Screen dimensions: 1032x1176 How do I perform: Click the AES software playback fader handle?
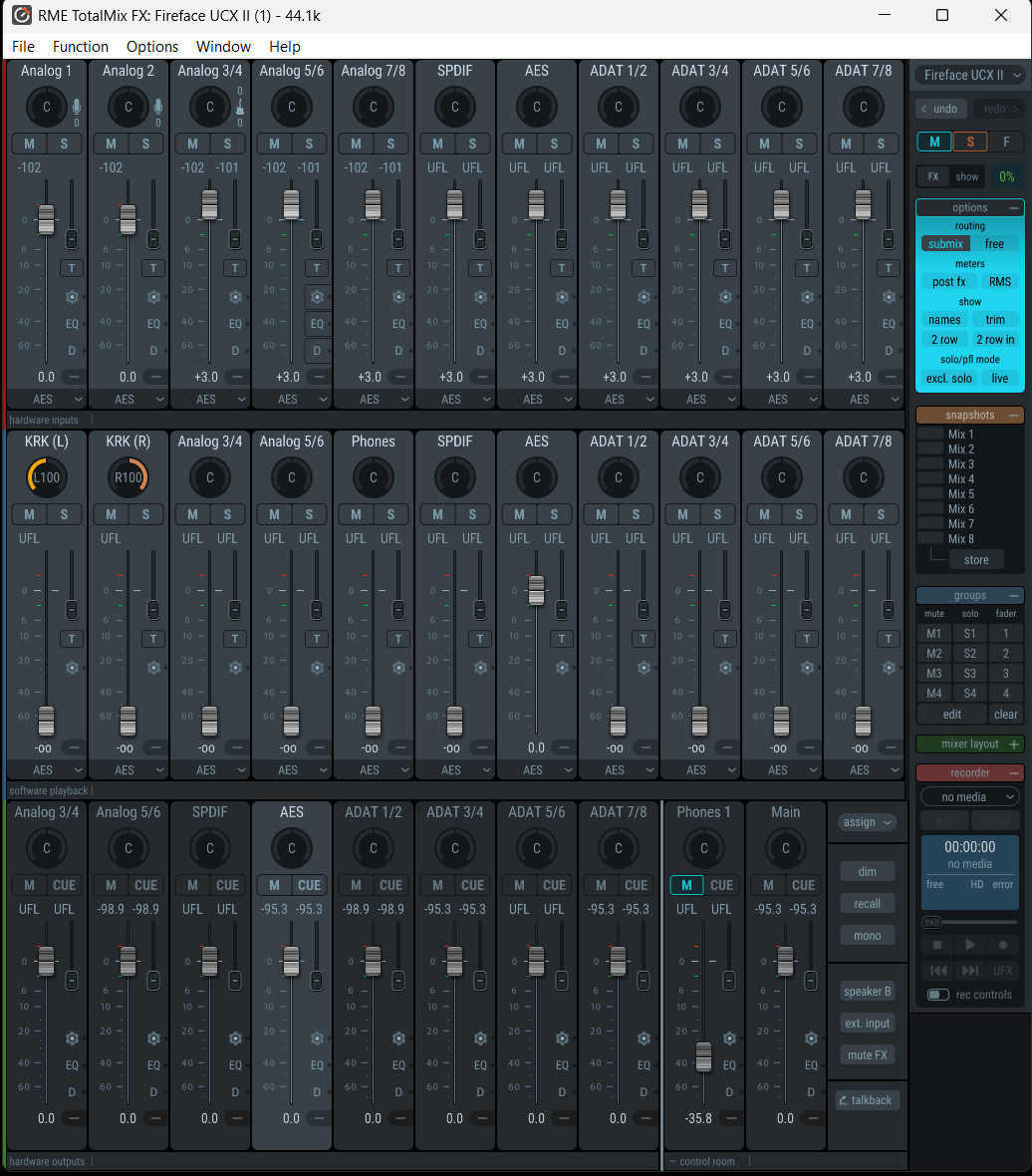tap(537, 590)
